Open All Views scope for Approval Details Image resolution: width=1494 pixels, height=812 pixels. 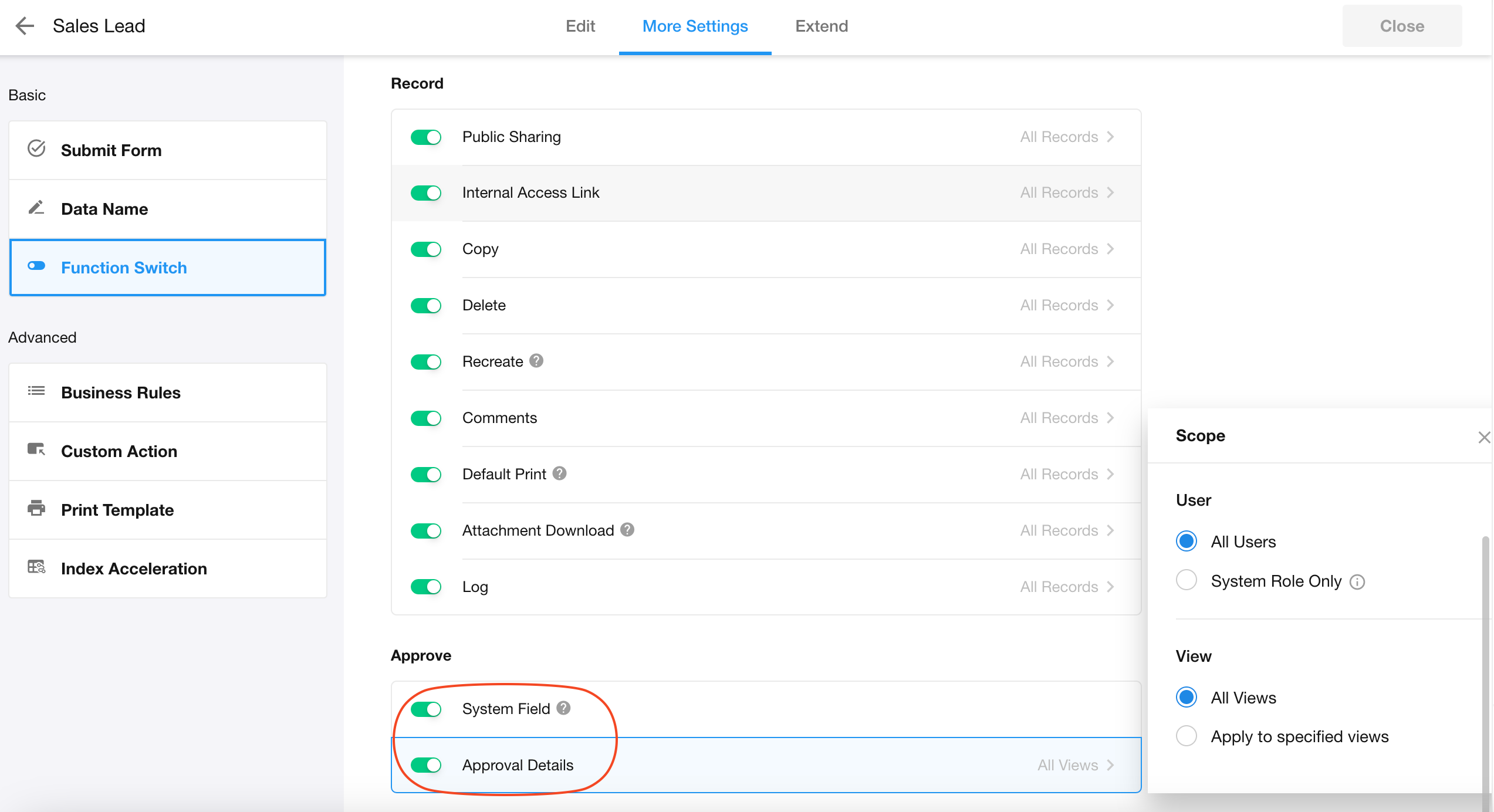1074,765
